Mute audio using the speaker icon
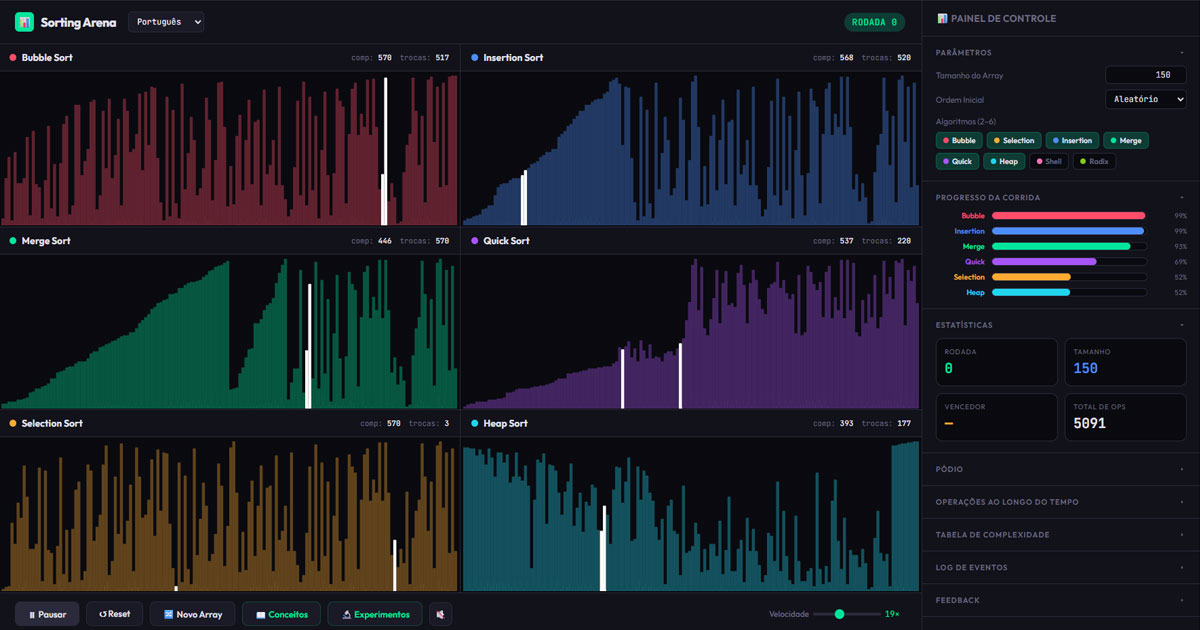The image size is (1200, 630). point(440,614)
